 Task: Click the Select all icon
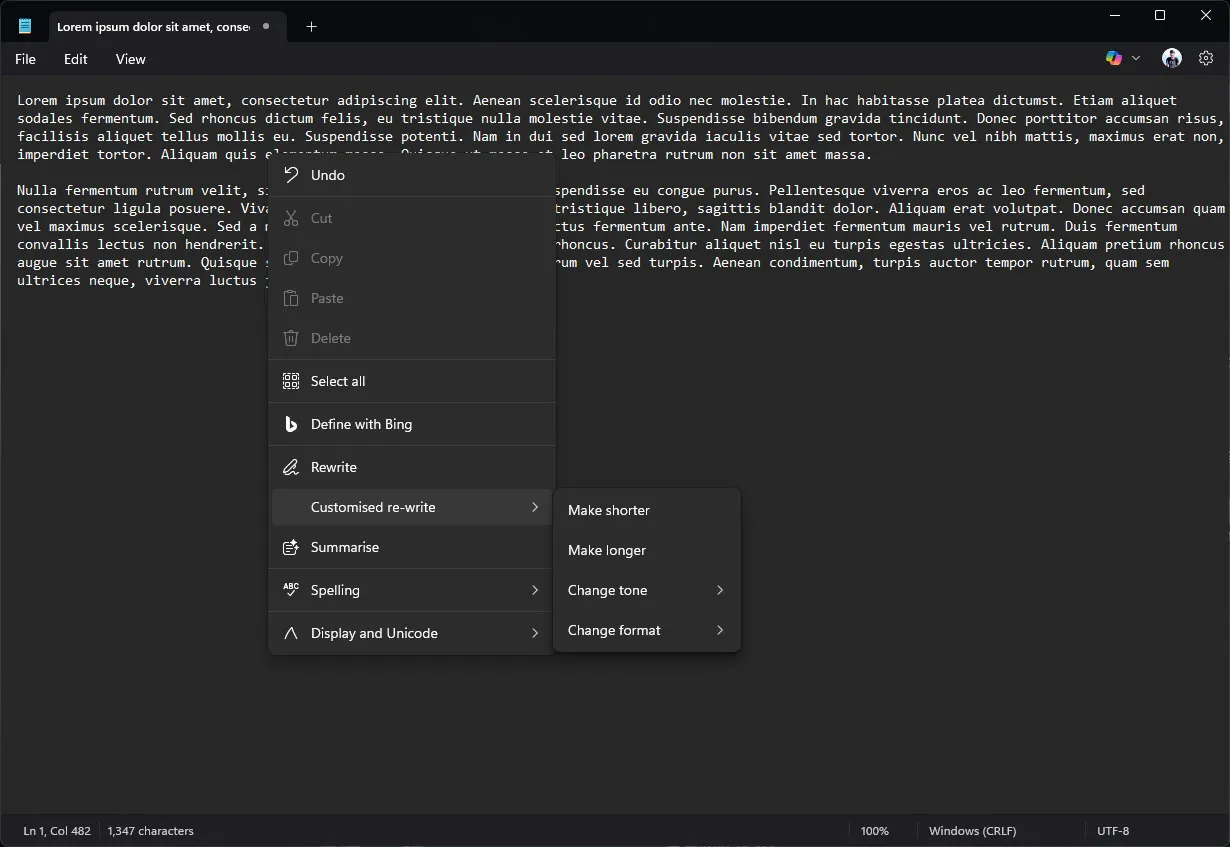[x=290, y=381]
